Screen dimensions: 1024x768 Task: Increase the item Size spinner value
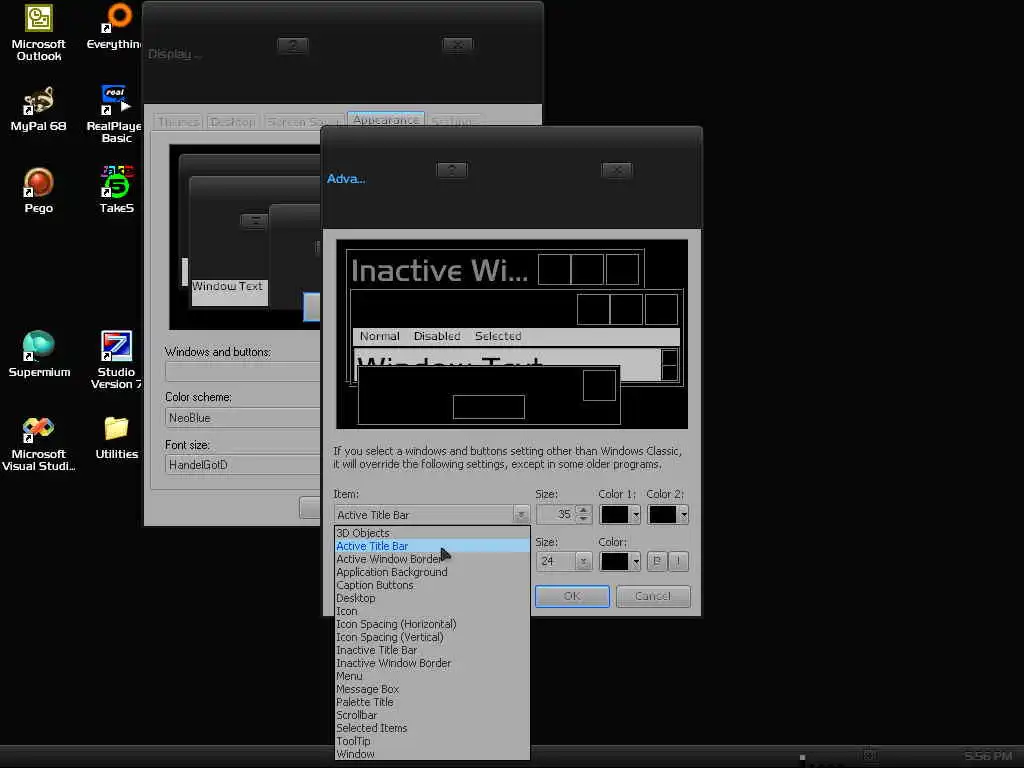pyautogui.click(x=584, y=510)
